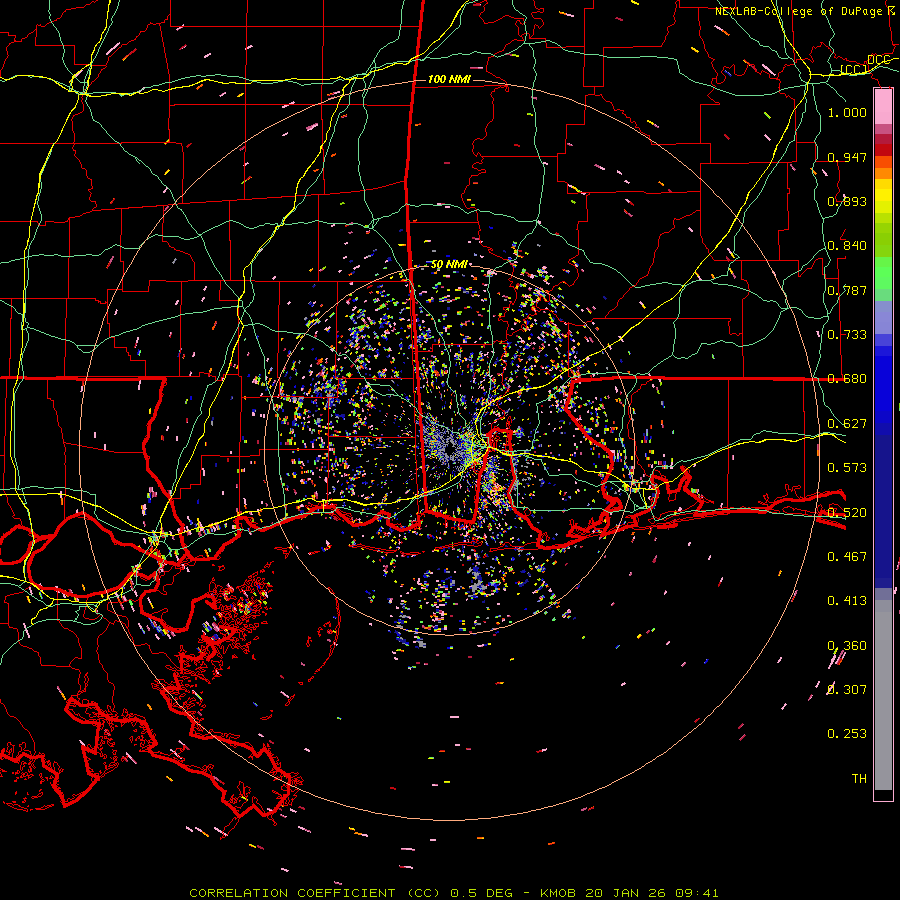900x900 pixels.
Task: Click the 0.947 scale value
Action: pos(847,157)
